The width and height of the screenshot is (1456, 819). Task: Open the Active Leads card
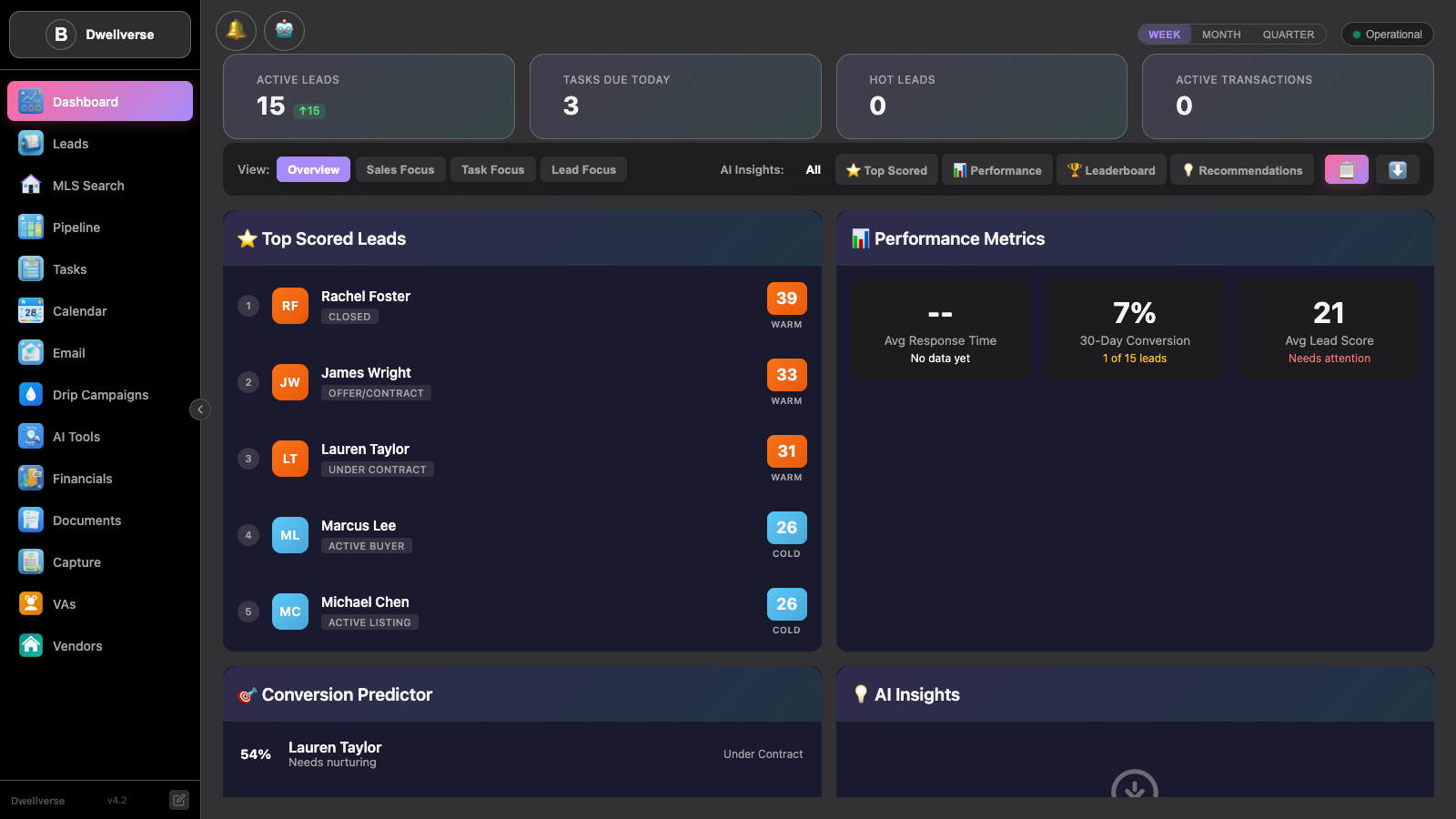tap(369, 96)
